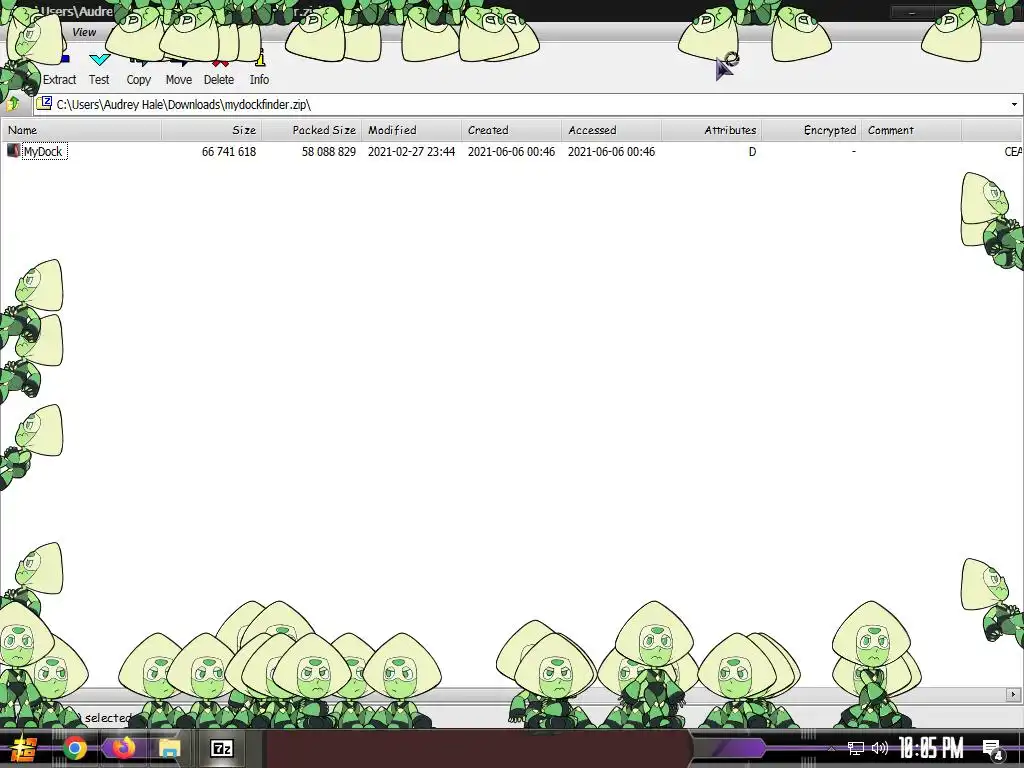Viewport: 1024px width, 768px height.
Task: Select the MyDock folder name
Action: pos(44,152)
